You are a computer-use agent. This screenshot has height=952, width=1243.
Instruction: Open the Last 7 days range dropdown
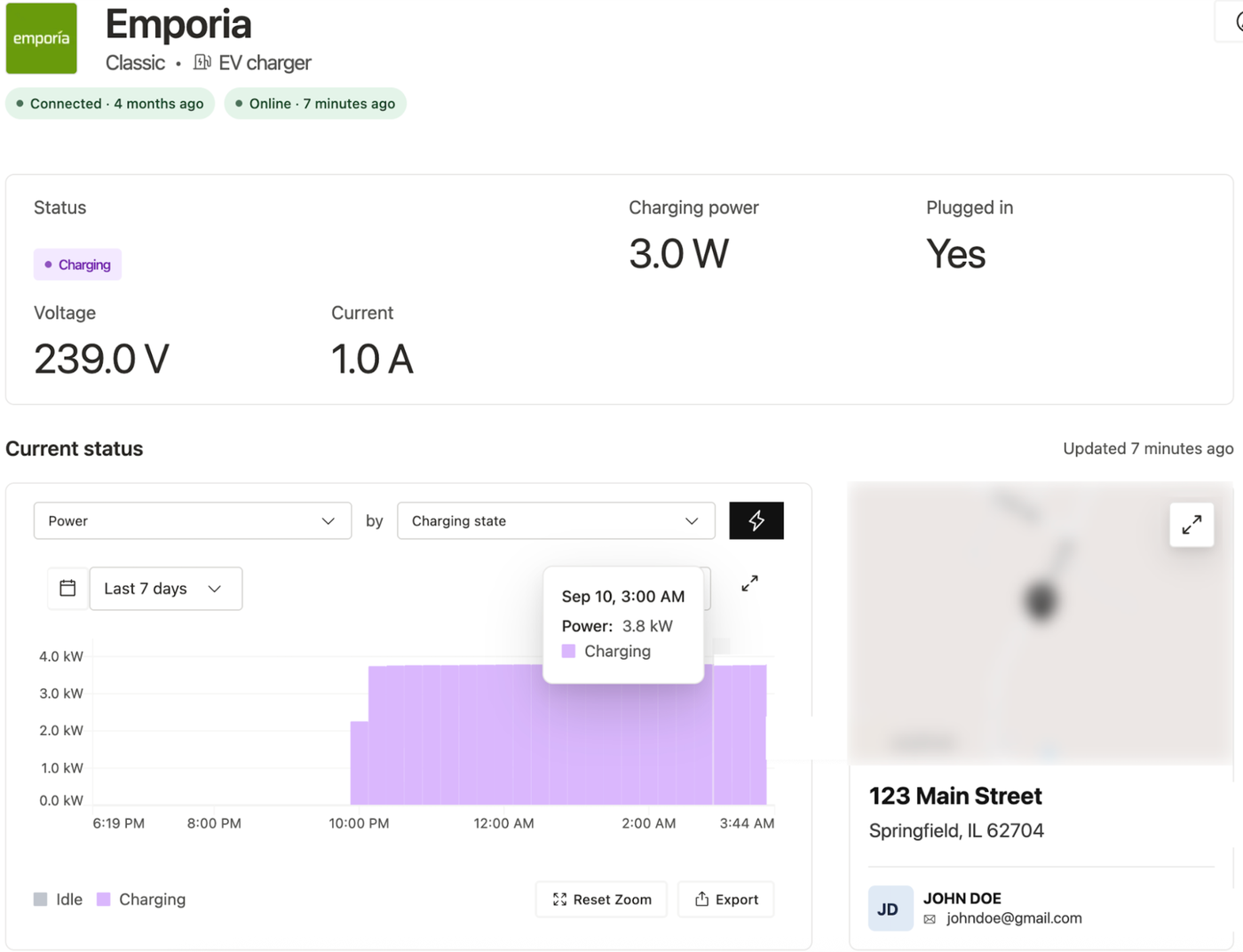pos(166,589)
